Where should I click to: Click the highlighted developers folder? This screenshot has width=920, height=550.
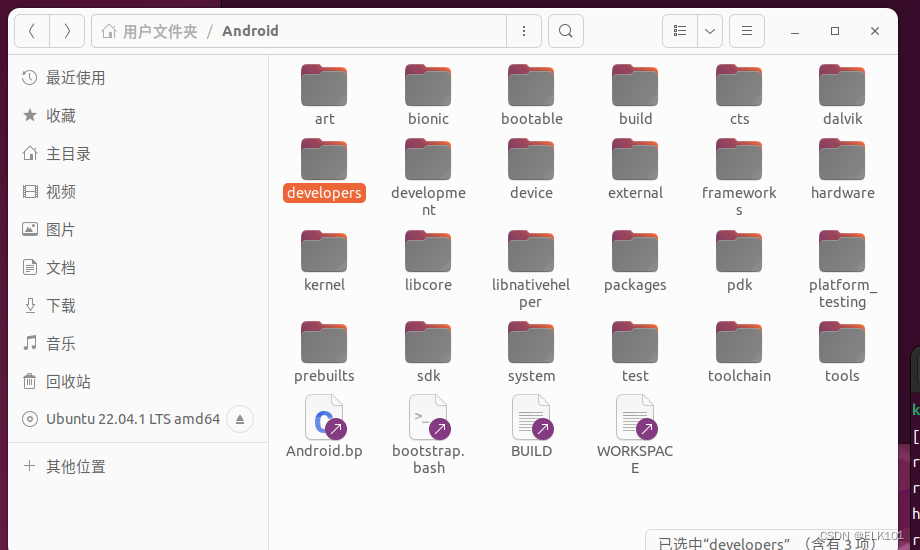(324, 170)
